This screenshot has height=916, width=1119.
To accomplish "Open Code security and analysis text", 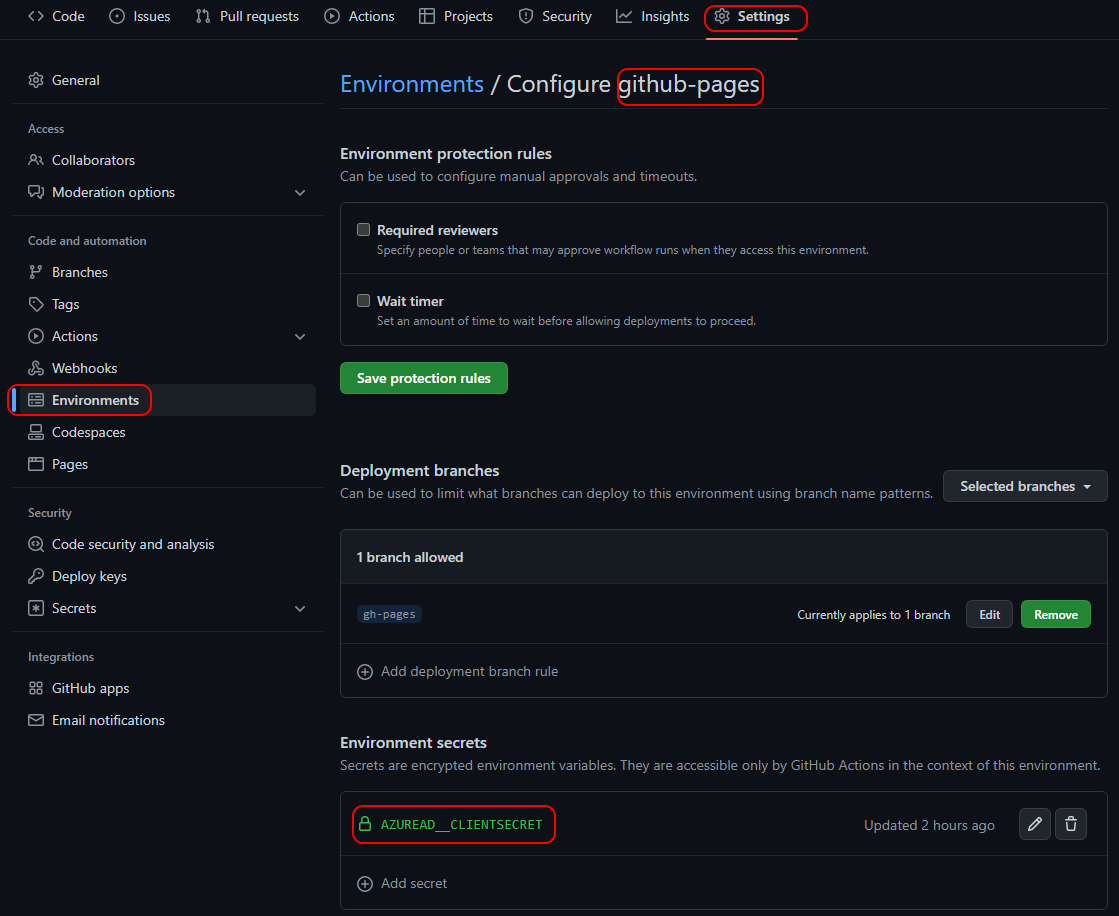I will point(133,544).
